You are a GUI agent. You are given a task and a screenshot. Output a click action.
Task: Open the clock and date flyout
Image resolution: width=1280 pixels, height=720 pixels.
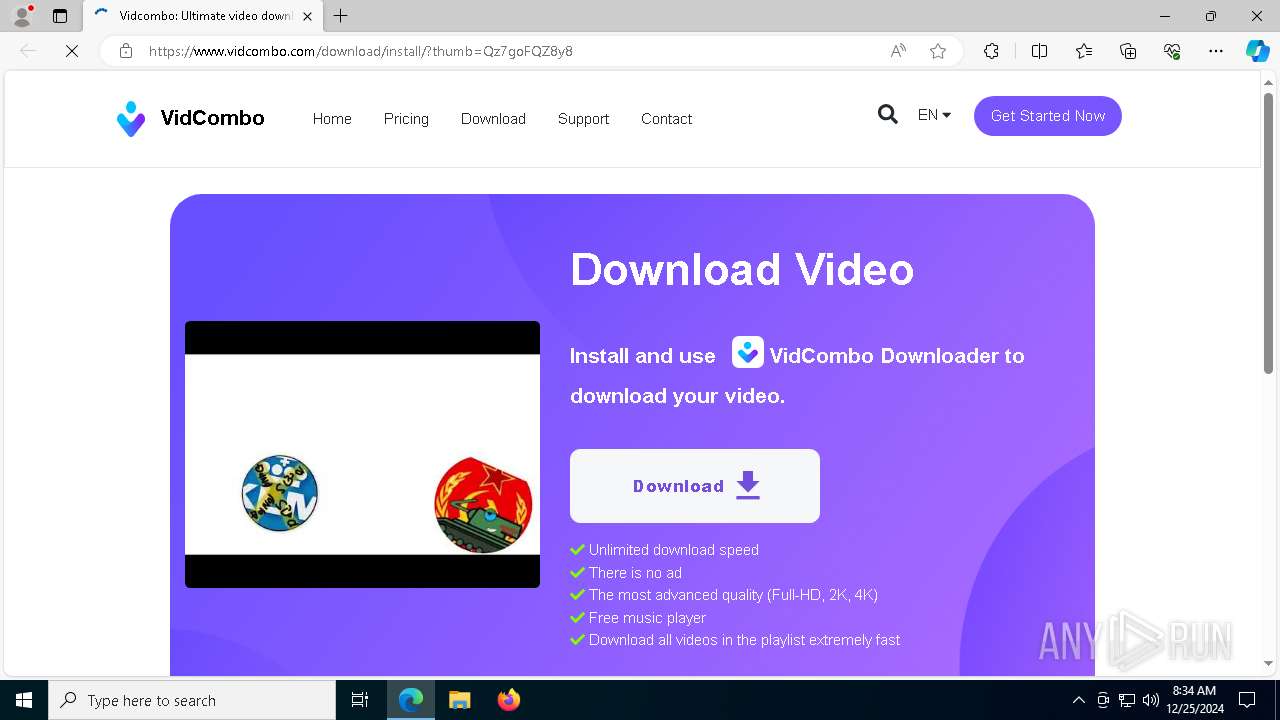pyautogui.click(x=1194, y=700)
